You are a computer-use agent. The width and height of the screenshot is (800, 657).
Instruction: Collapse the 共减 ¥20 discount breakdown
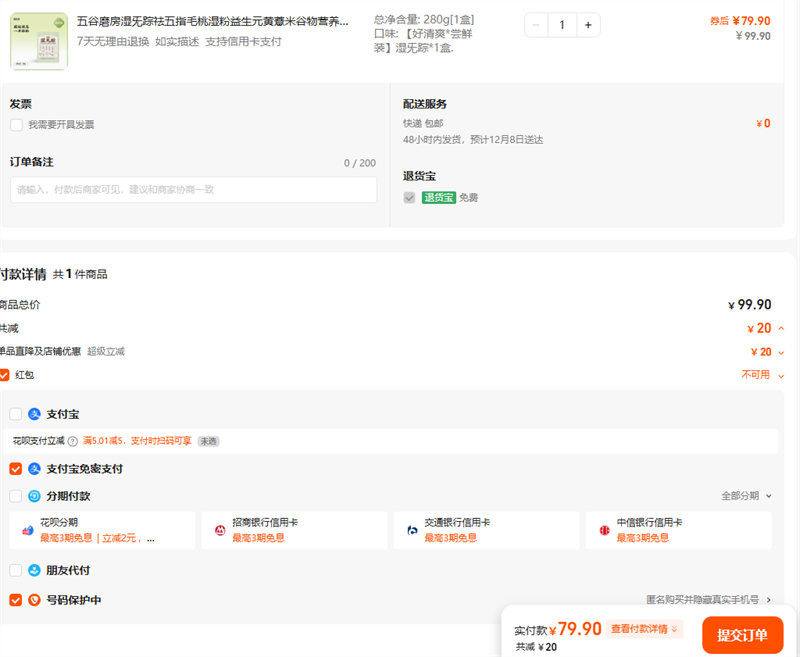pos(781,329)
